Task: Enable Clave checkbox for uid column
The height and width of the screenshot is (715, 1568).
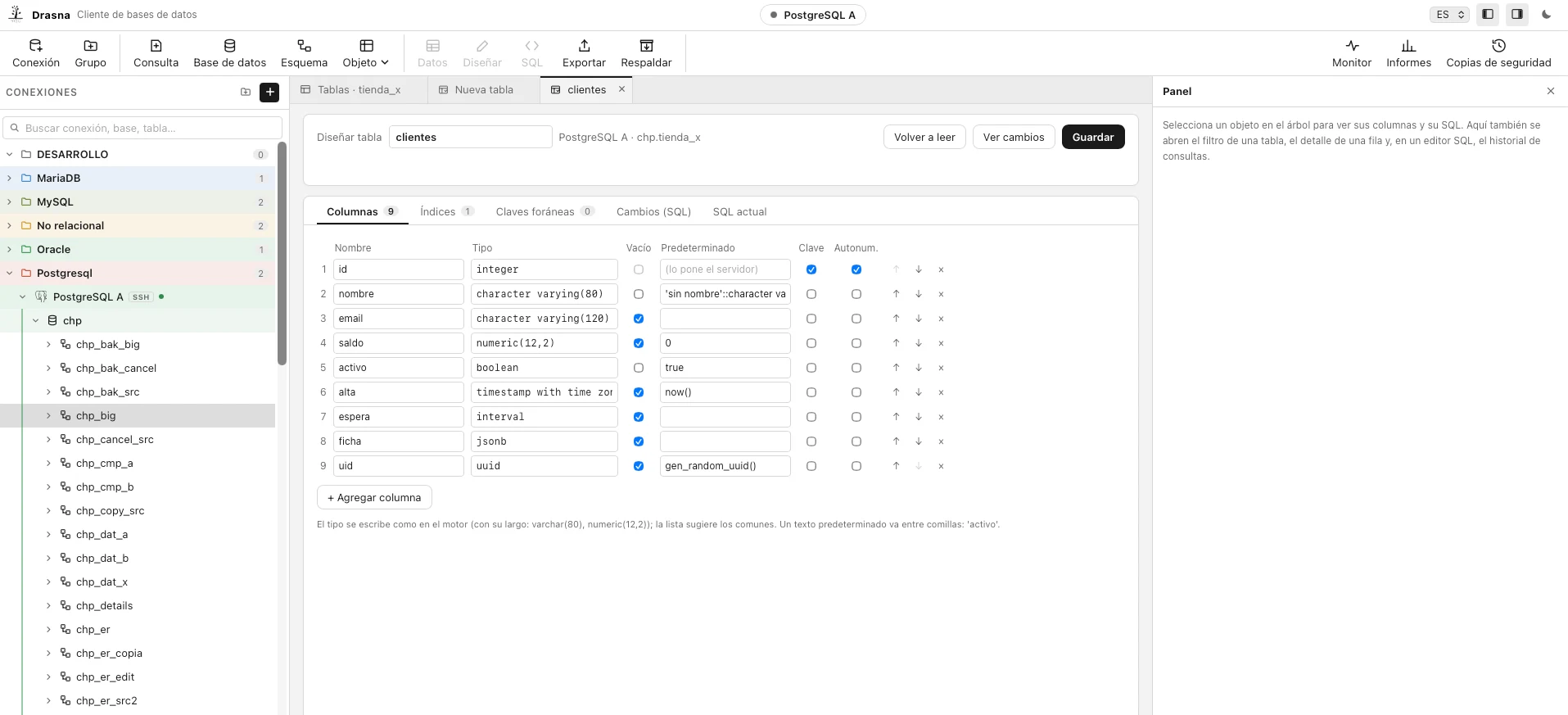Action: (x=811, y=466)
